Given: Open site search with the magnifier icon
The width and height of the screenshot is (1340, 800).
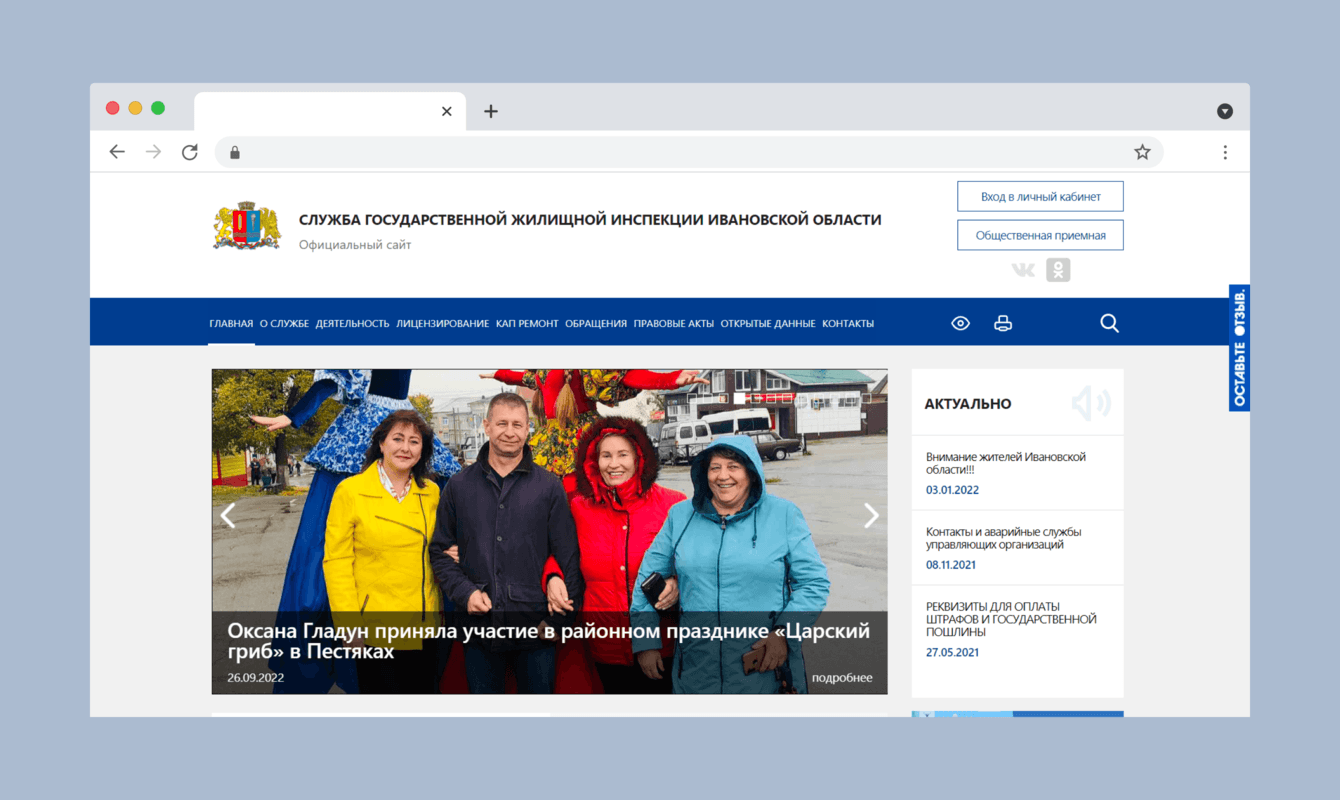Looking at the screenshot, I should pyautogui.click(x=1109, y=323).
